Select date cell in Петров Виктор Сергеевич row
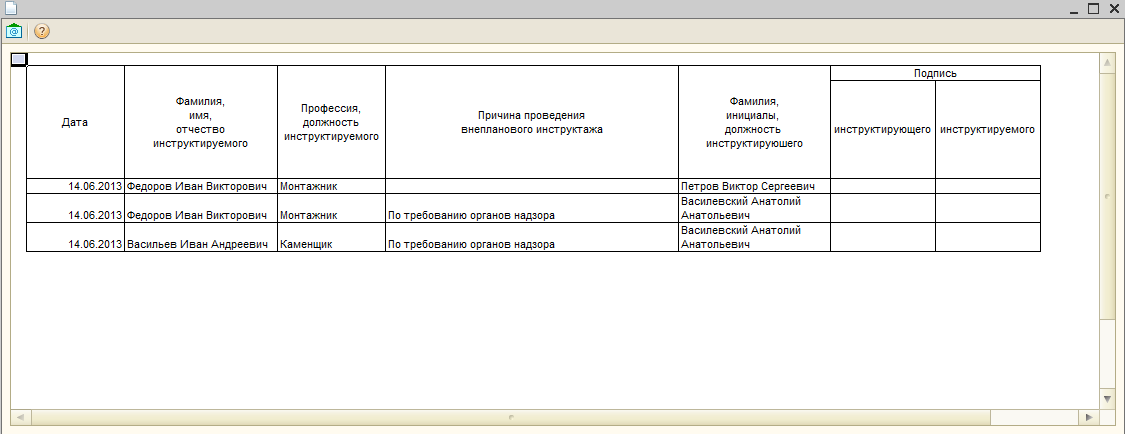The image size is (1125, 434). coord(75,186)
